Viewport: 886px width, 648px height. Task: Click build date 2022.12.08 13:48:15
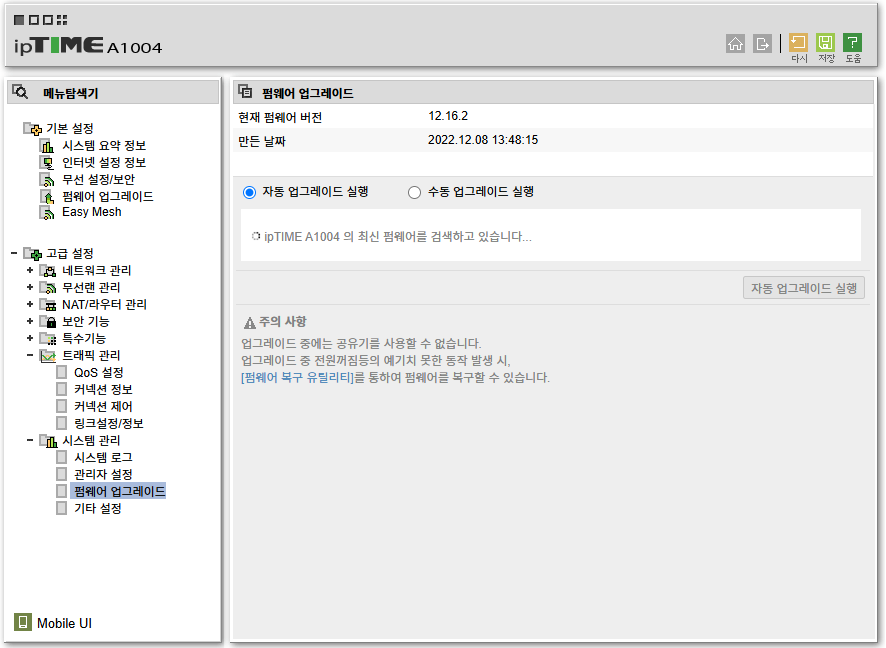click(x=483, y=140)
